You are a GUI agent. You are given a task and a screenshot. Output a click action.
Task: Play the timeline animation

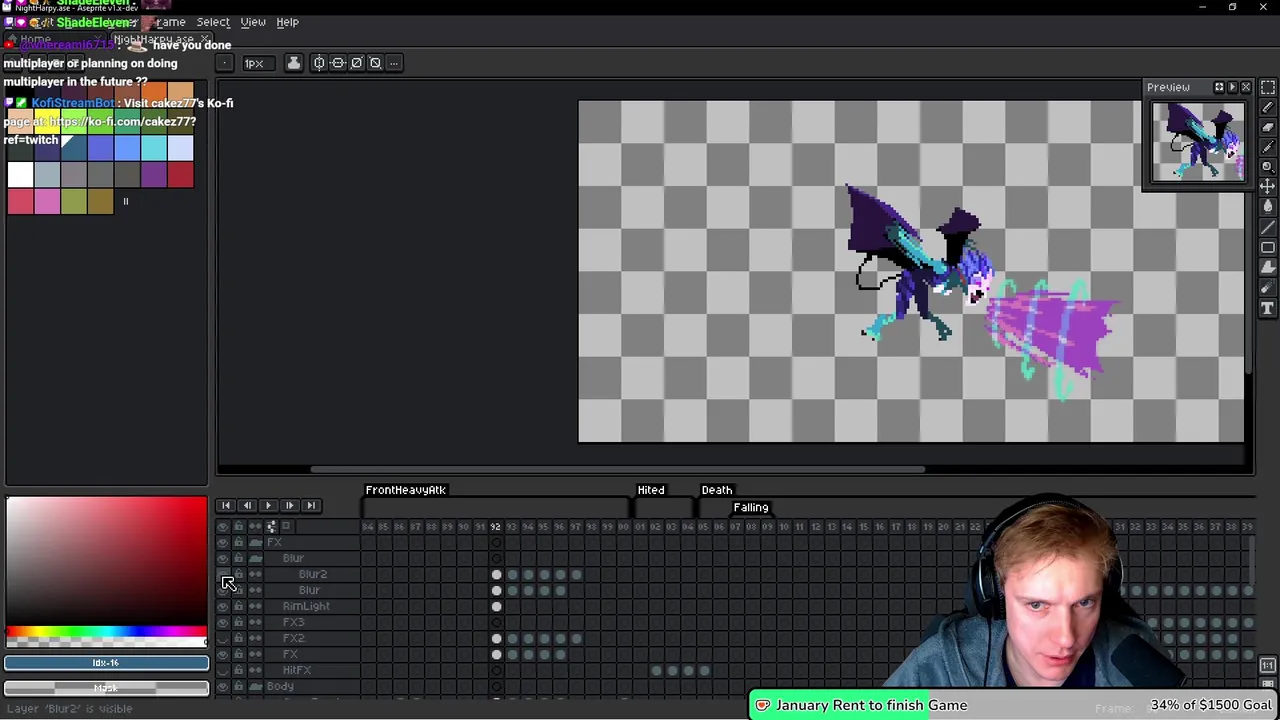(x=268, y=506)
